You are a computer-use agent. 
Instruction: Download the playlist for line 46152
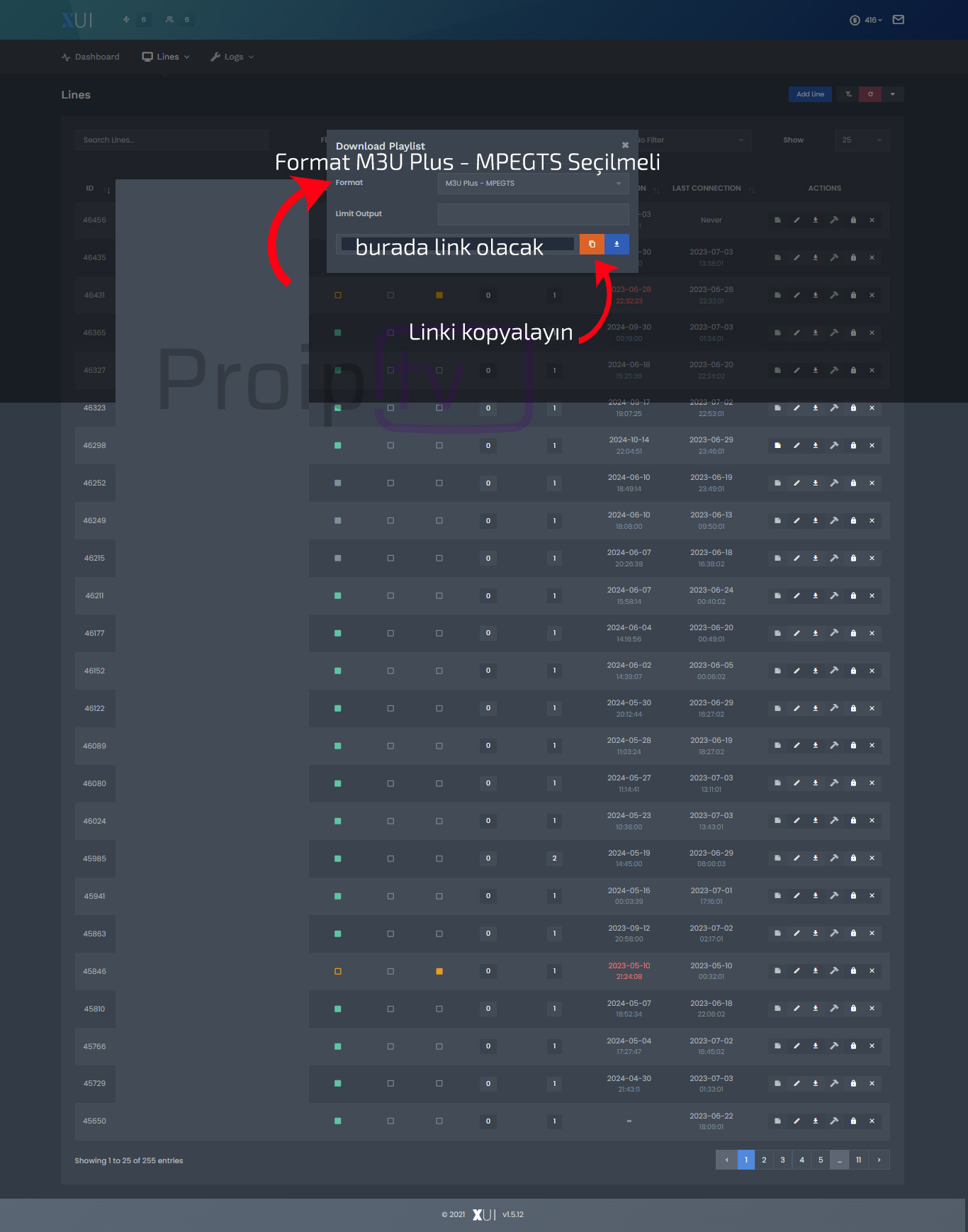816,671
